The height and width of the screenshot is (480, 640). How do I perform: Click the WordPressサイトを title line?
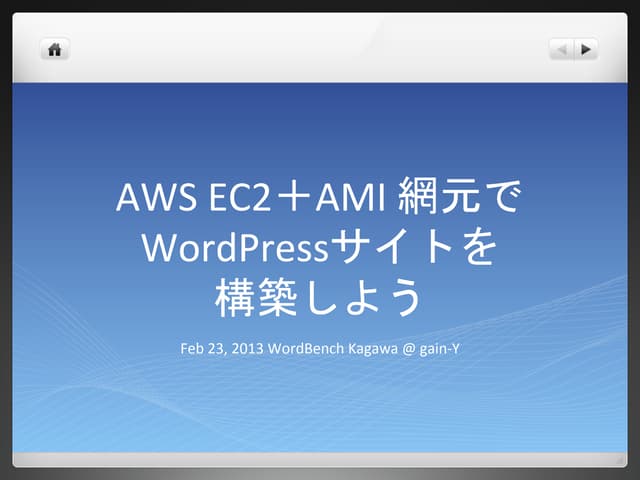tap(319, 246)
